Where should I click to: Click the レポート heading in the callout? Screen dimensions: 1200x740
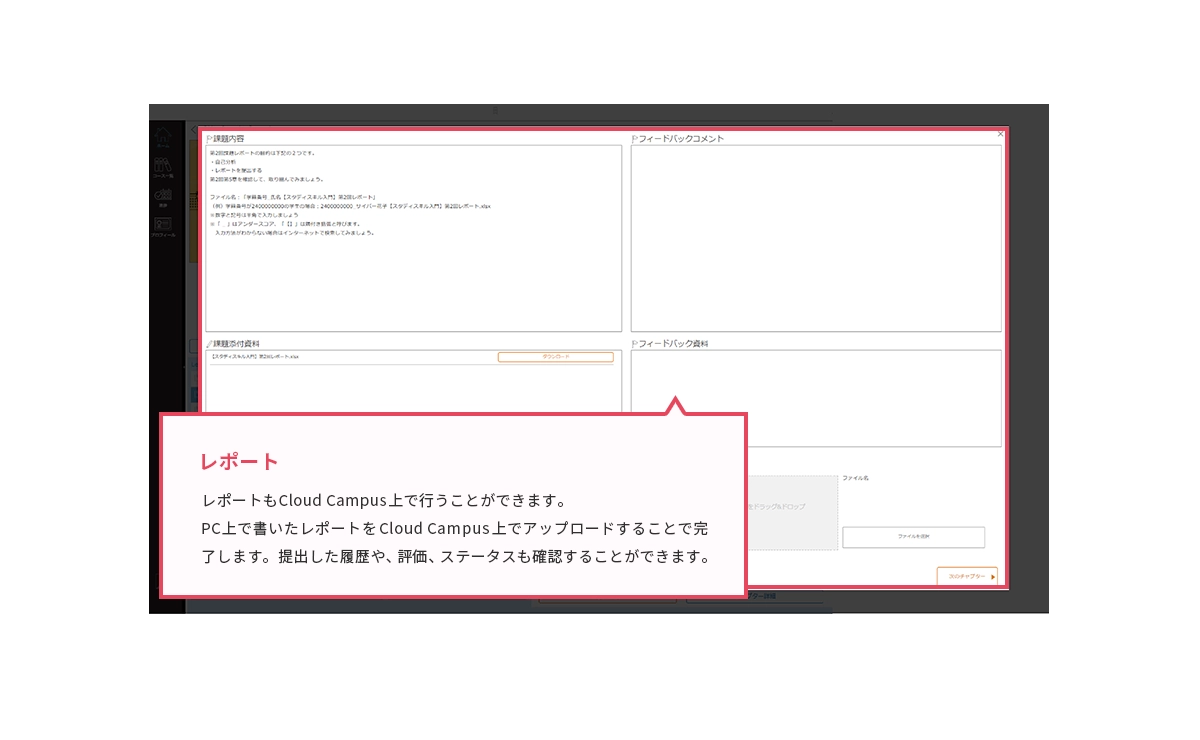coord(239,461)
